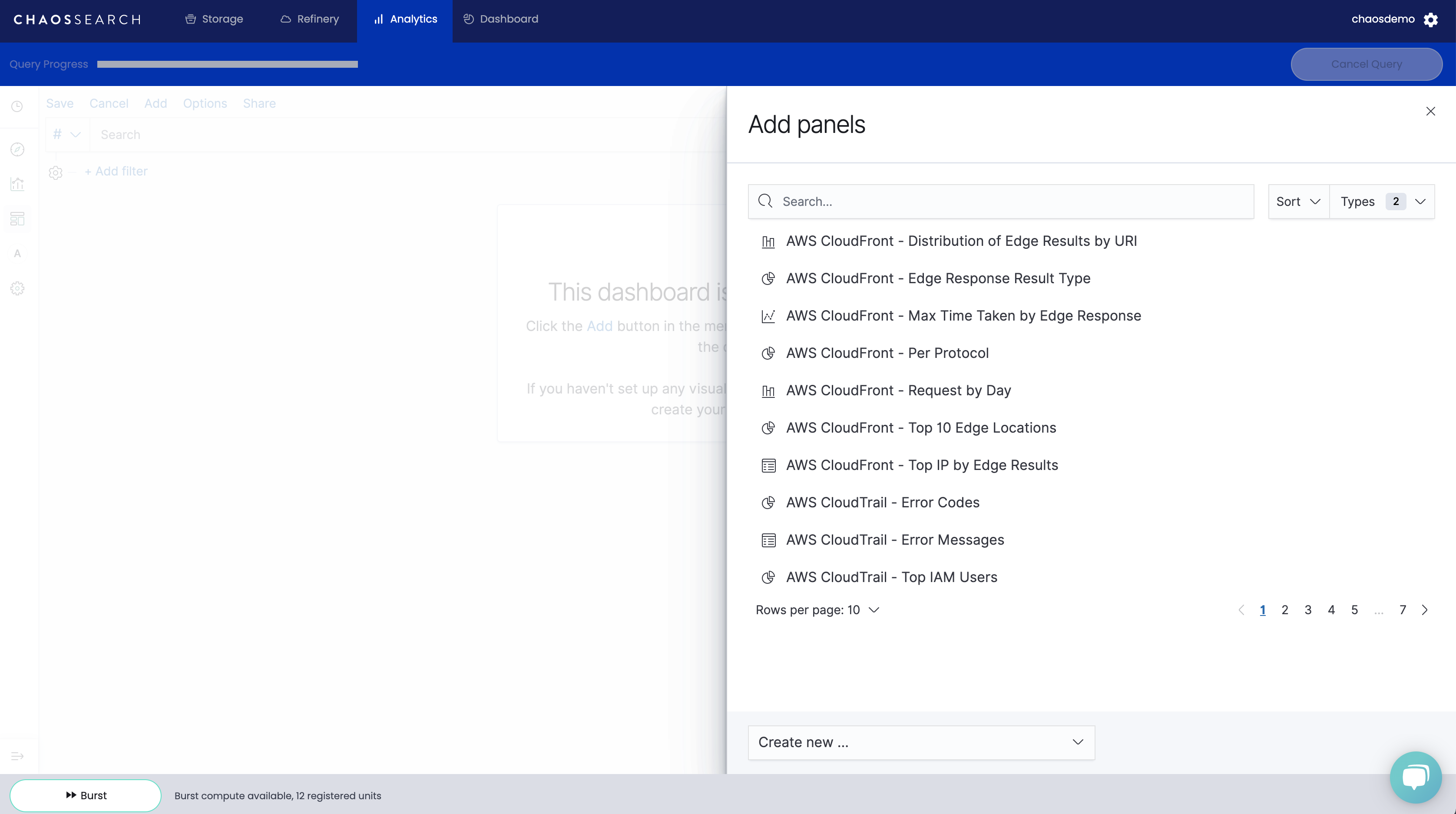Viewport: 1456px width, 814px height.
Task: Click table icon for Top IP by Edge Results
Action: (768, 466)
